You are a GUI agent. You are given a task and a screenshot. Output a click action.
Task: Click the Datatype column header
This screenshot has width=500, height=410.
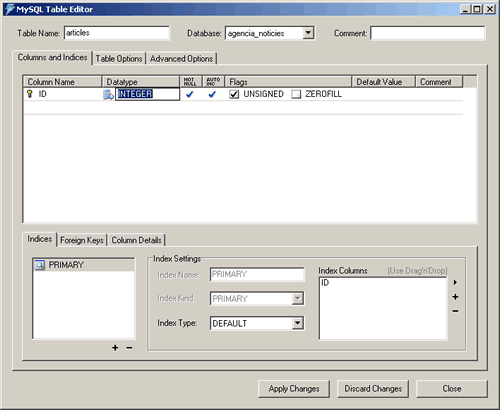pos(141,82)
